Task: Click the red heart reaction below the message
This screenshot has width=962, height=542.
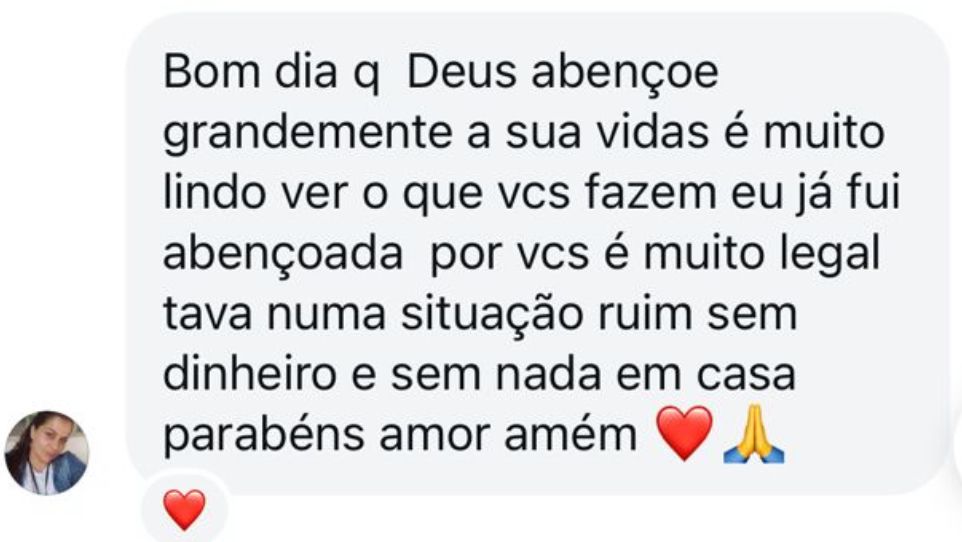Action: [185, 509]
